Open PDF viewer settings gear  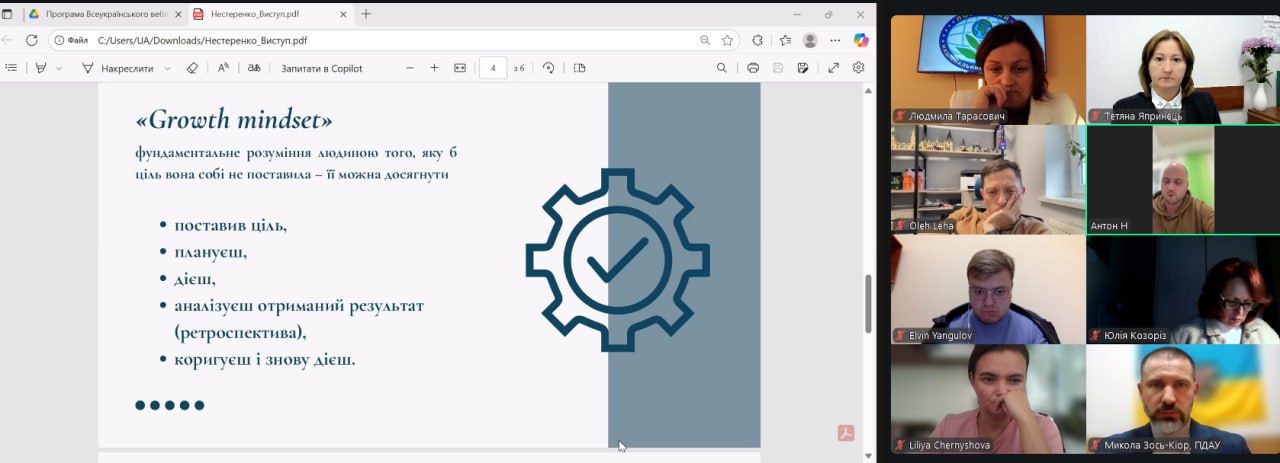858,68
